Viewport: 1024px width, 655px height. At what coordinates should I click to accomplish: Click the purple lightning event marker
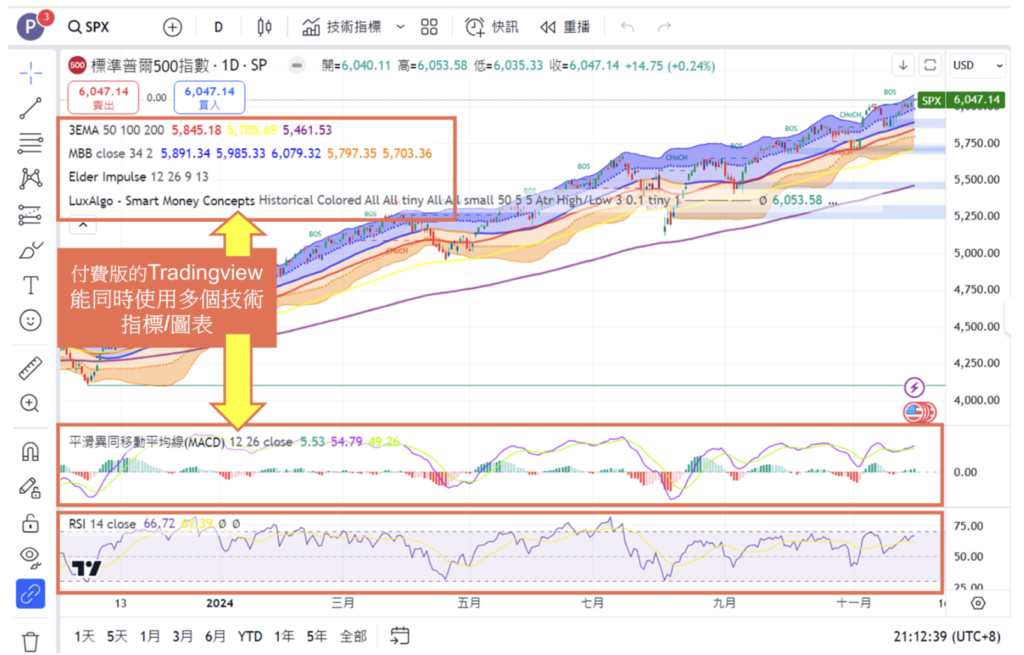point(914,387)
